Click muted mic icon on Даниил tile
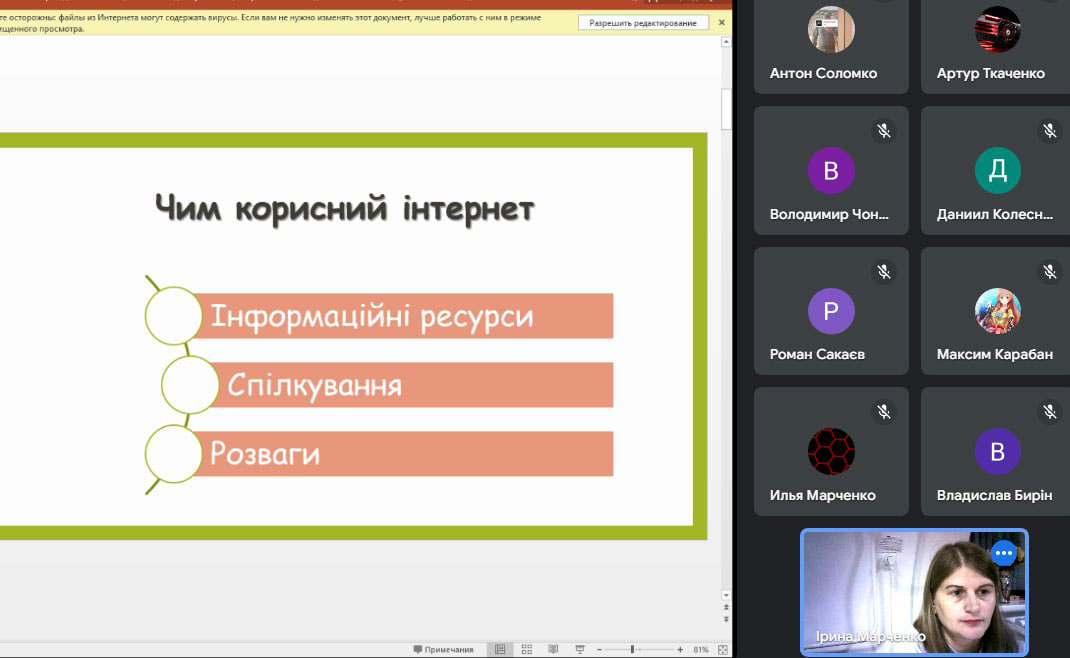The height and width of the screenshot is (658, 1070). coord(1050,130)
